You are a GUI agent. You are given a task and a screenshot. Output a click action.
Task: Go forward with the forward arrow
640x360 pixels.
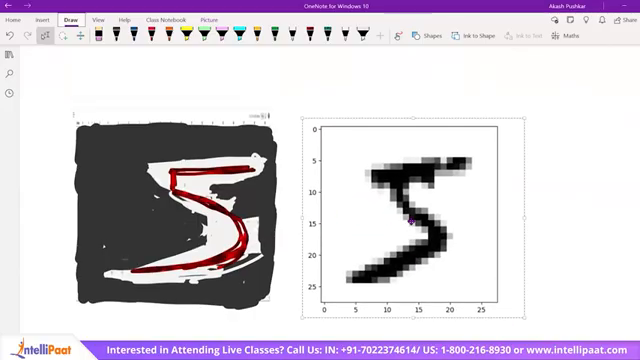coord(27,6)
